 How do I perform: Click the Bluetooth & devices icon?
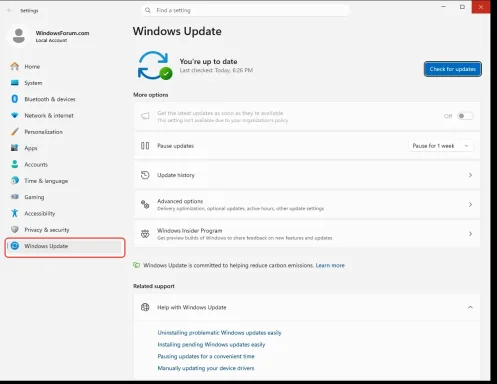tap(15, 99)
